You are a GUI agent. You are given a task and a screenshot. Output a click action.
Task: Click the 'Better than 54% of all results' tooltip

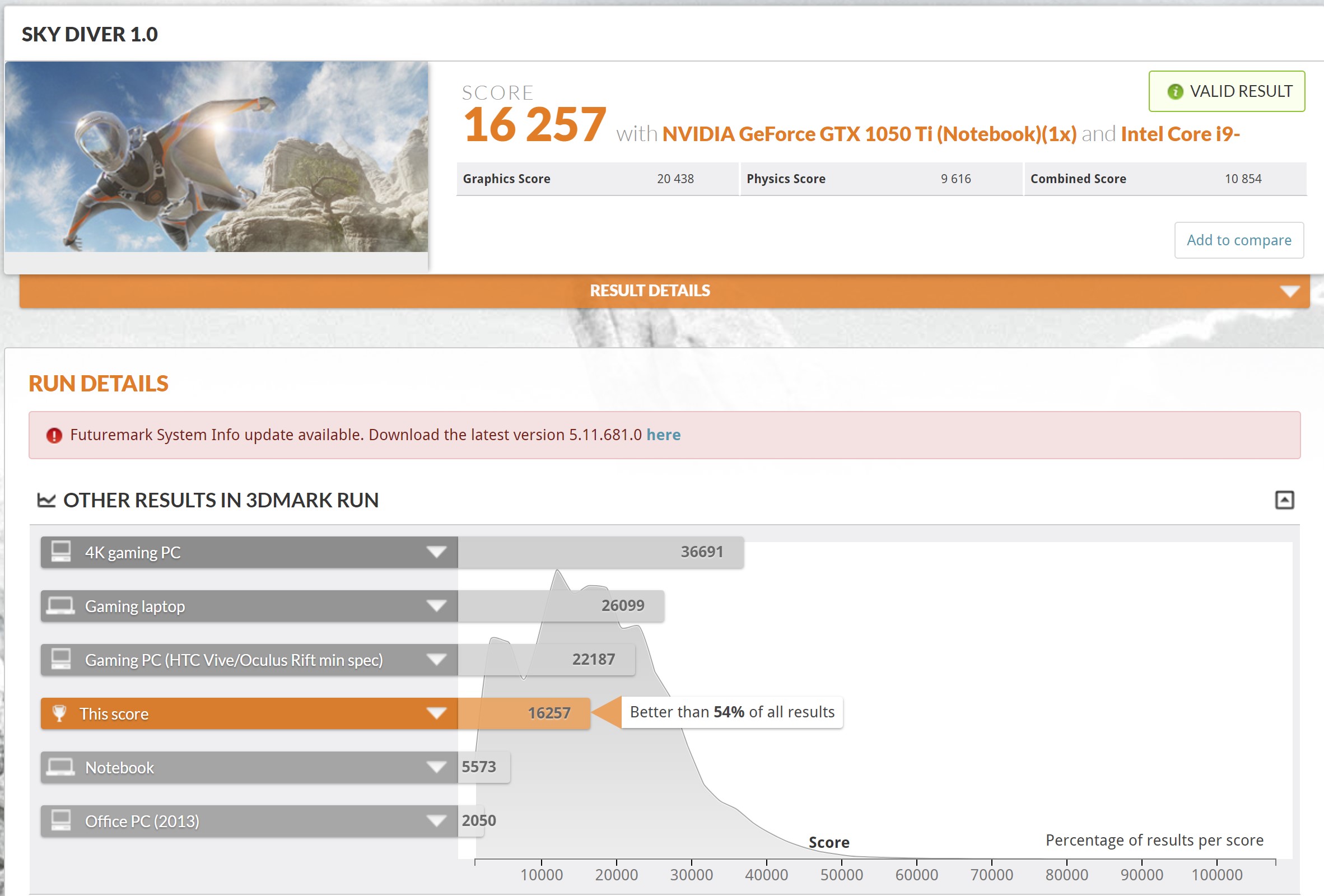tap(731, 712)
